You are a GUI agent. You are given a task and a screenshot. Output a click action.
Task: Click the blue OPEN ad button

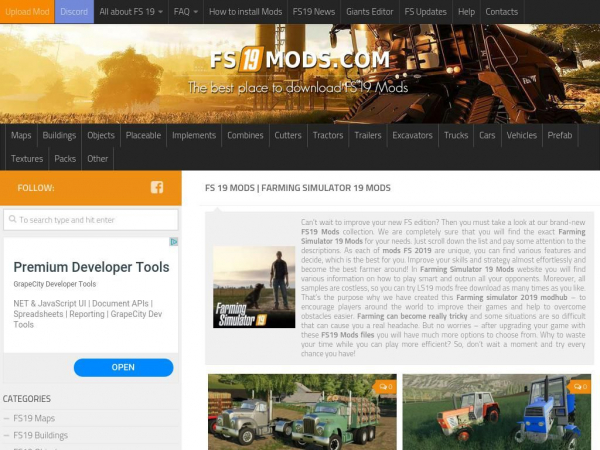pos(123,367)
